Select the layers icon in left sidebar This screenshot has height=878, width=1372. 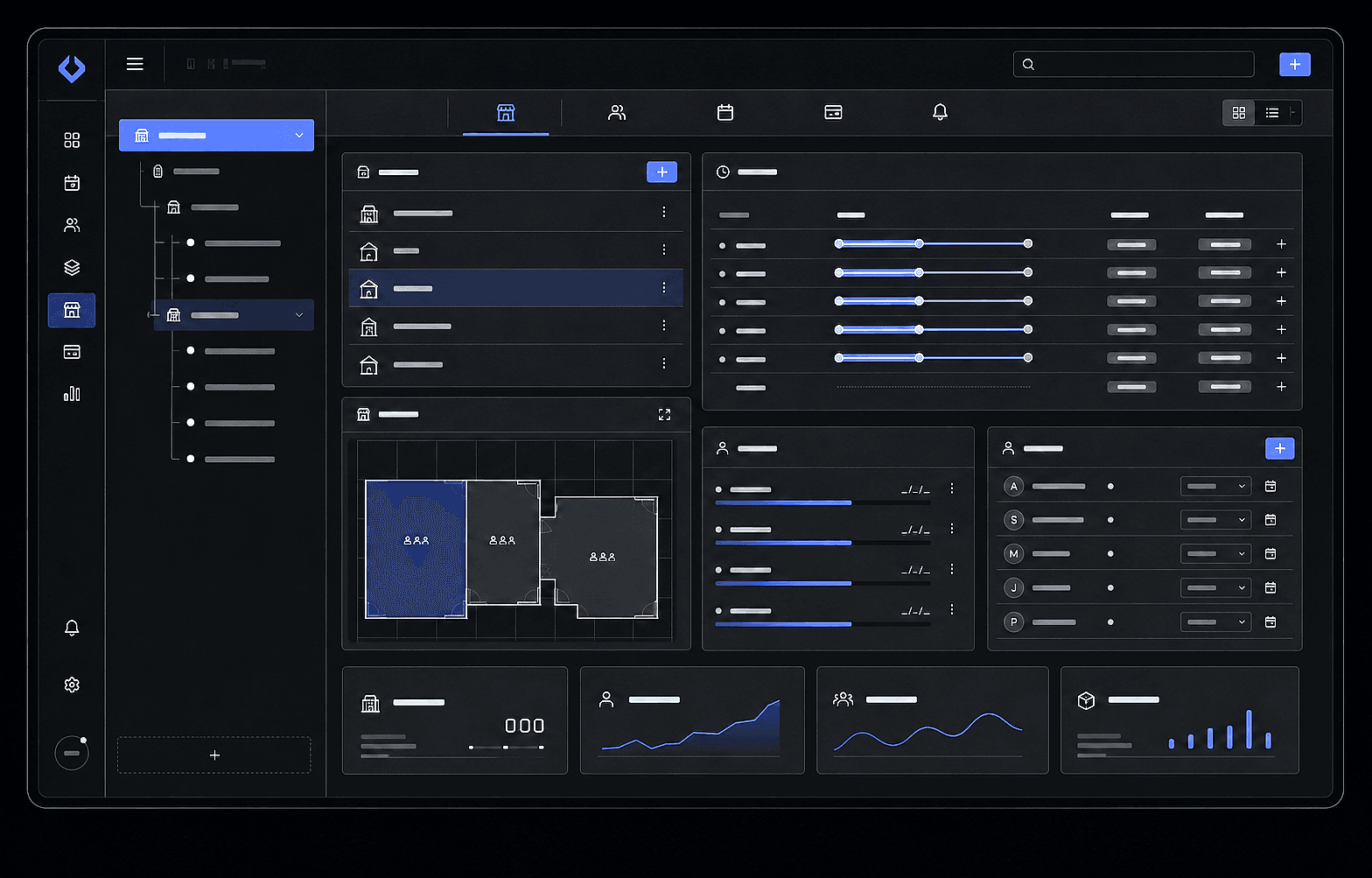click(x=72, y=268)
